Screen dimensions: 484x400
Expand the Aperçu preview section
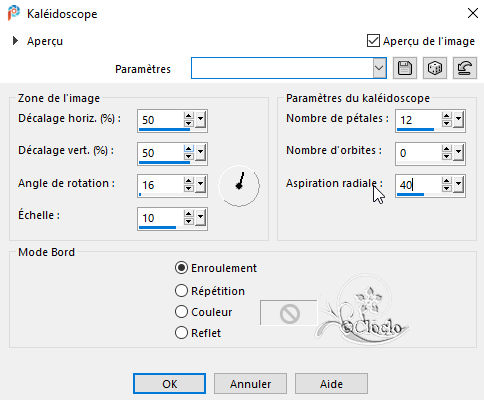coord(15,41)
